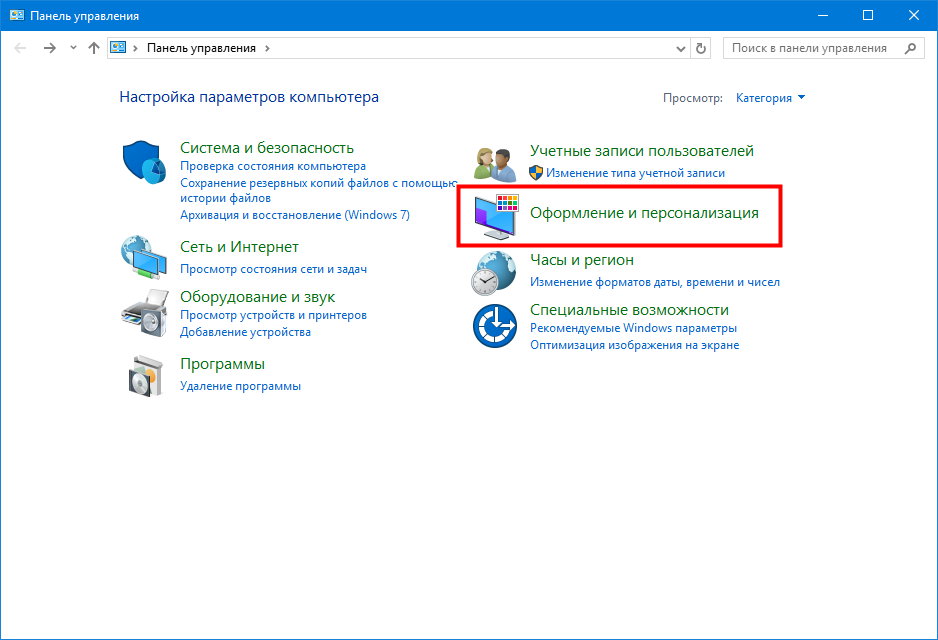The width and height of the screenshot is (938, 640).
Task: Expand chevron after Панель управления breadcrumb
Action: click(267, 48)
